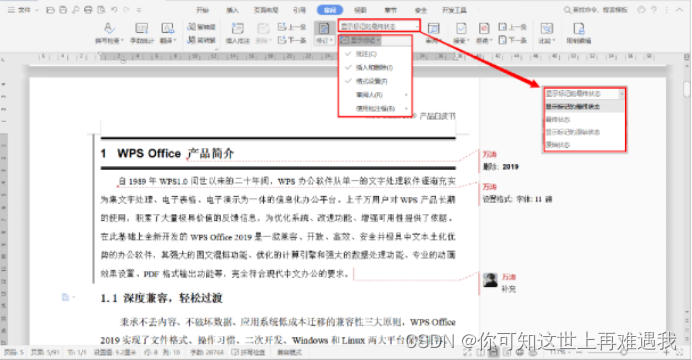Open the 显示标记的最终状态 combo box in ribbon
Screen dimensions: 692x360
(379, 26)
